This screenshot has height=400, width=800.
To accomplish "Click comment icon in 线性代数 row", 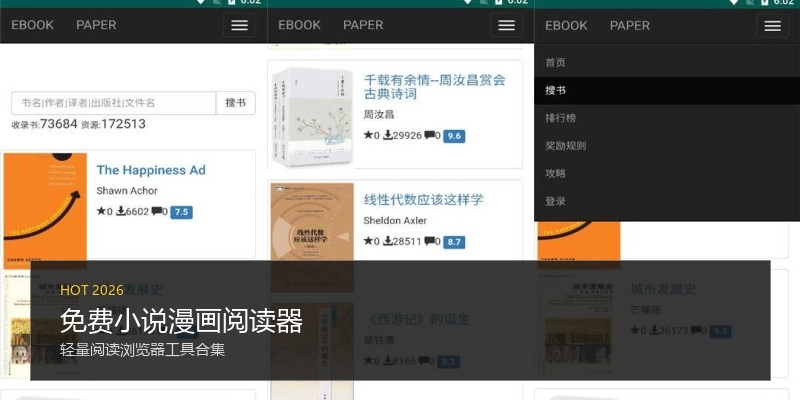I will (x=430, y=241).
